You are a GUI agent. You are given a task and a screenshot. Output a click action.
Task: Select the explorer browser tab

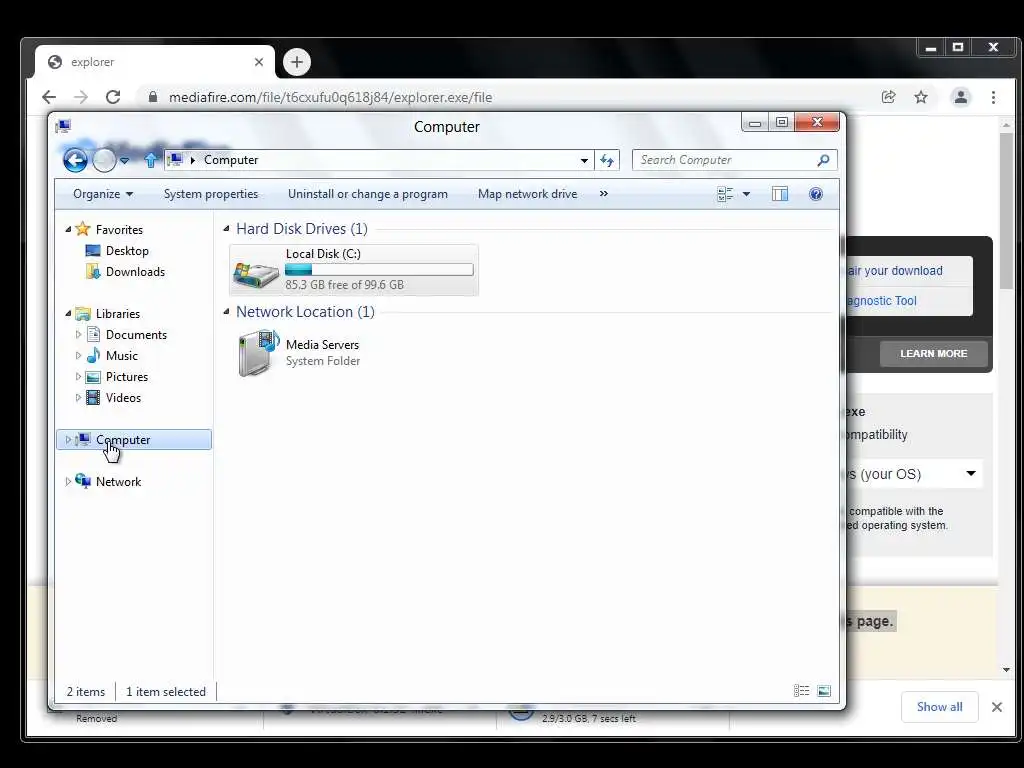(155, 62)
